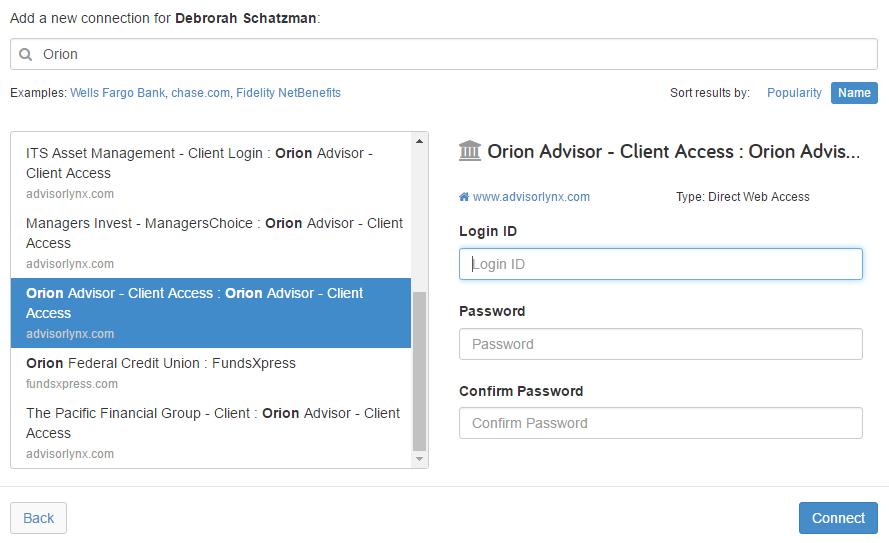Viewport: 889px width, 543px height.
Task: Open the Wells Fargo Bank example
Action: pos(117,93)
